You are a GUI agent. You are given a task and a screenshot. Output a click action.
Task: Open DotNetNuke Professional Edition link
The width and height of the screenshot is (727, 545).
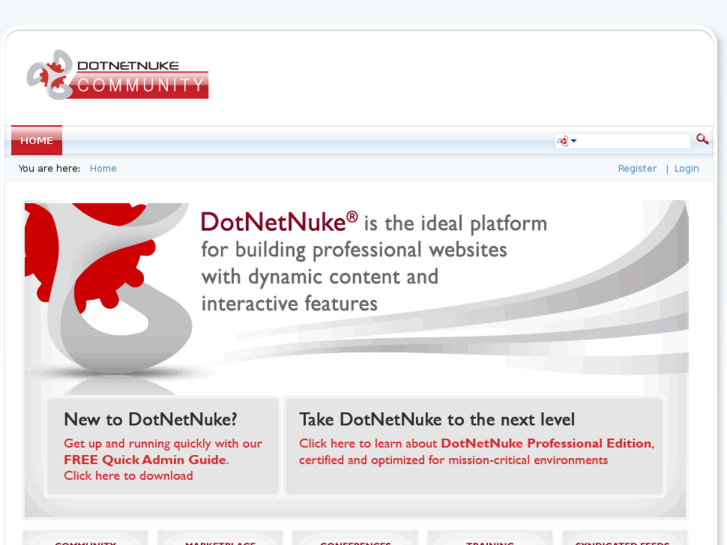(546, 443)
